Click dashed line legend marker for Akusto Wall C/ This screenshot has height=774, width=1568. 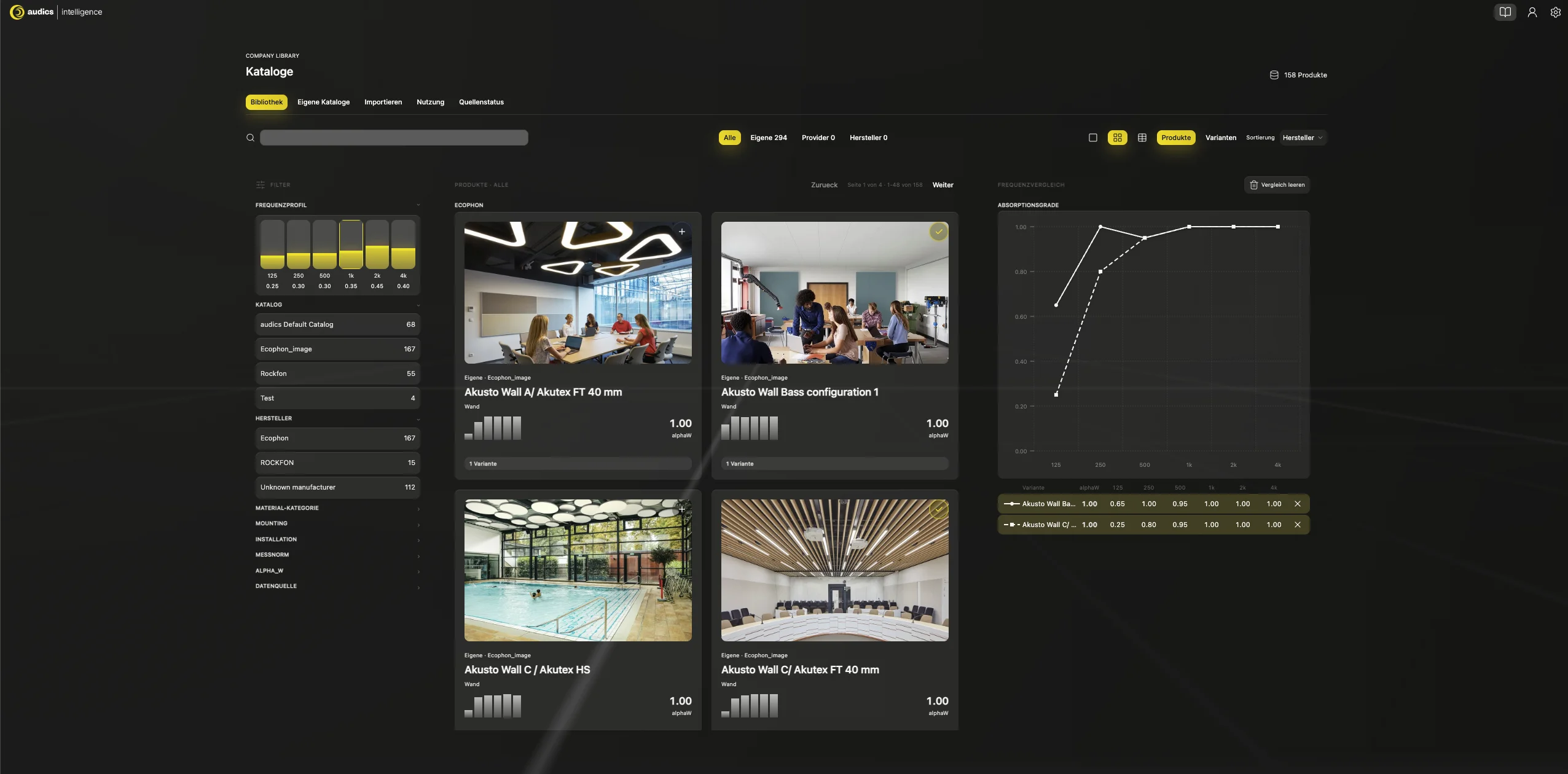coord(1011,525)
